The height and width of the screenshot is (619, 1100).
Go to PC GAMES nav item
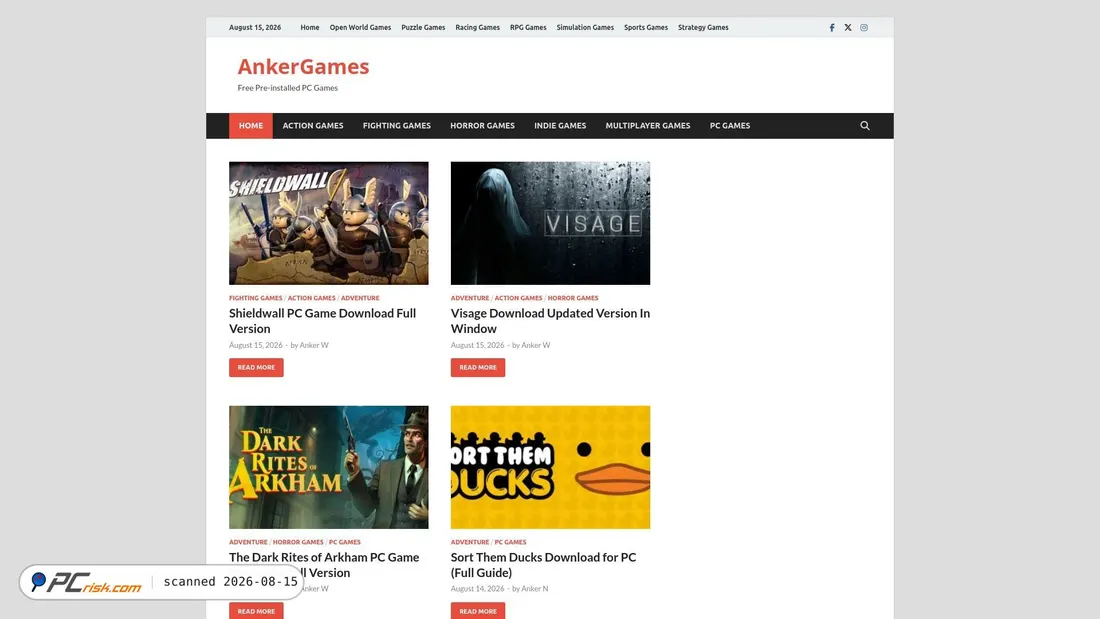[x=730, y=126]
